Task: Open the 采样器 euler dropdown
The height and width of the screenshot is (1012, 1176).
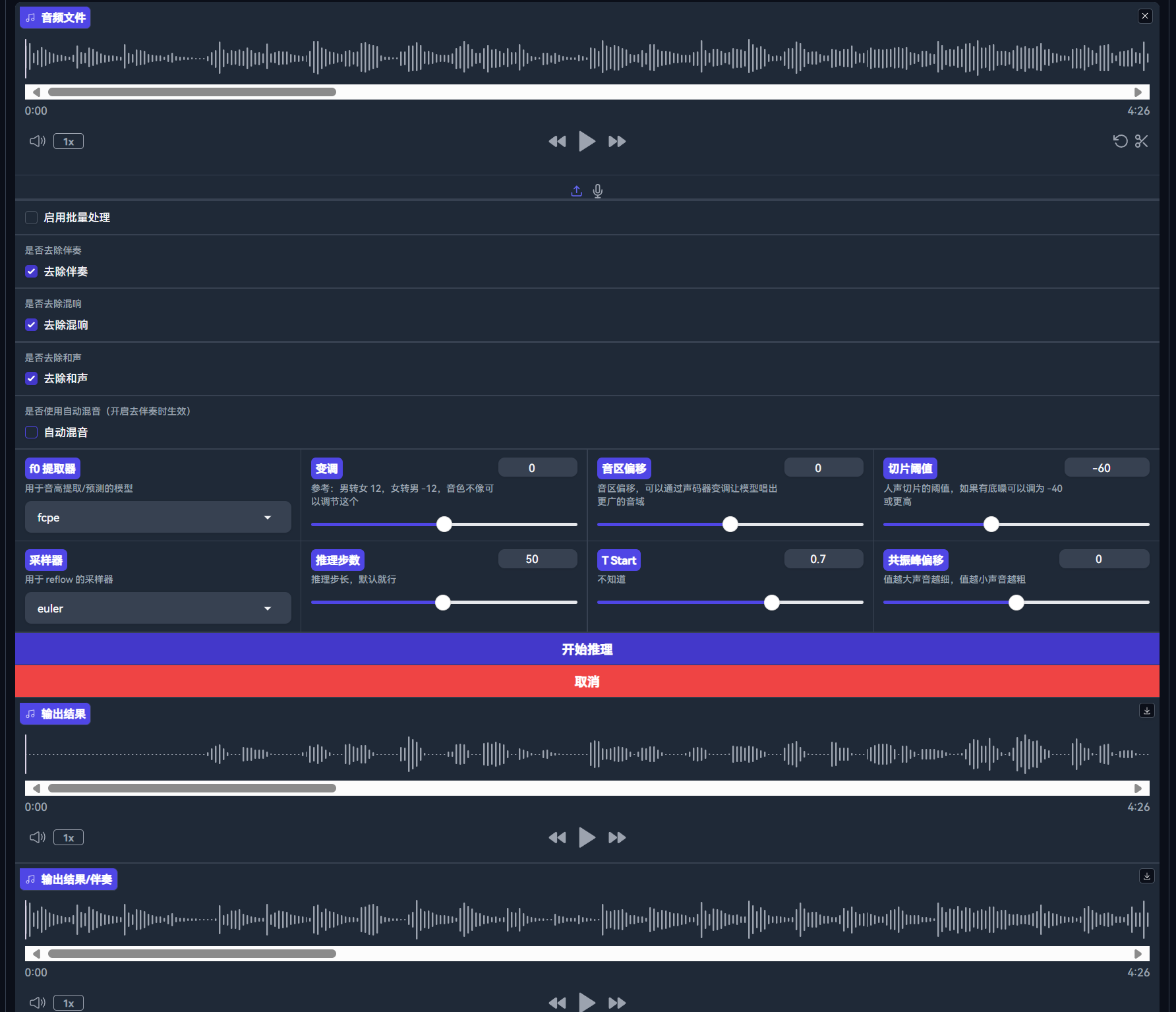Action: coord(158,609)
